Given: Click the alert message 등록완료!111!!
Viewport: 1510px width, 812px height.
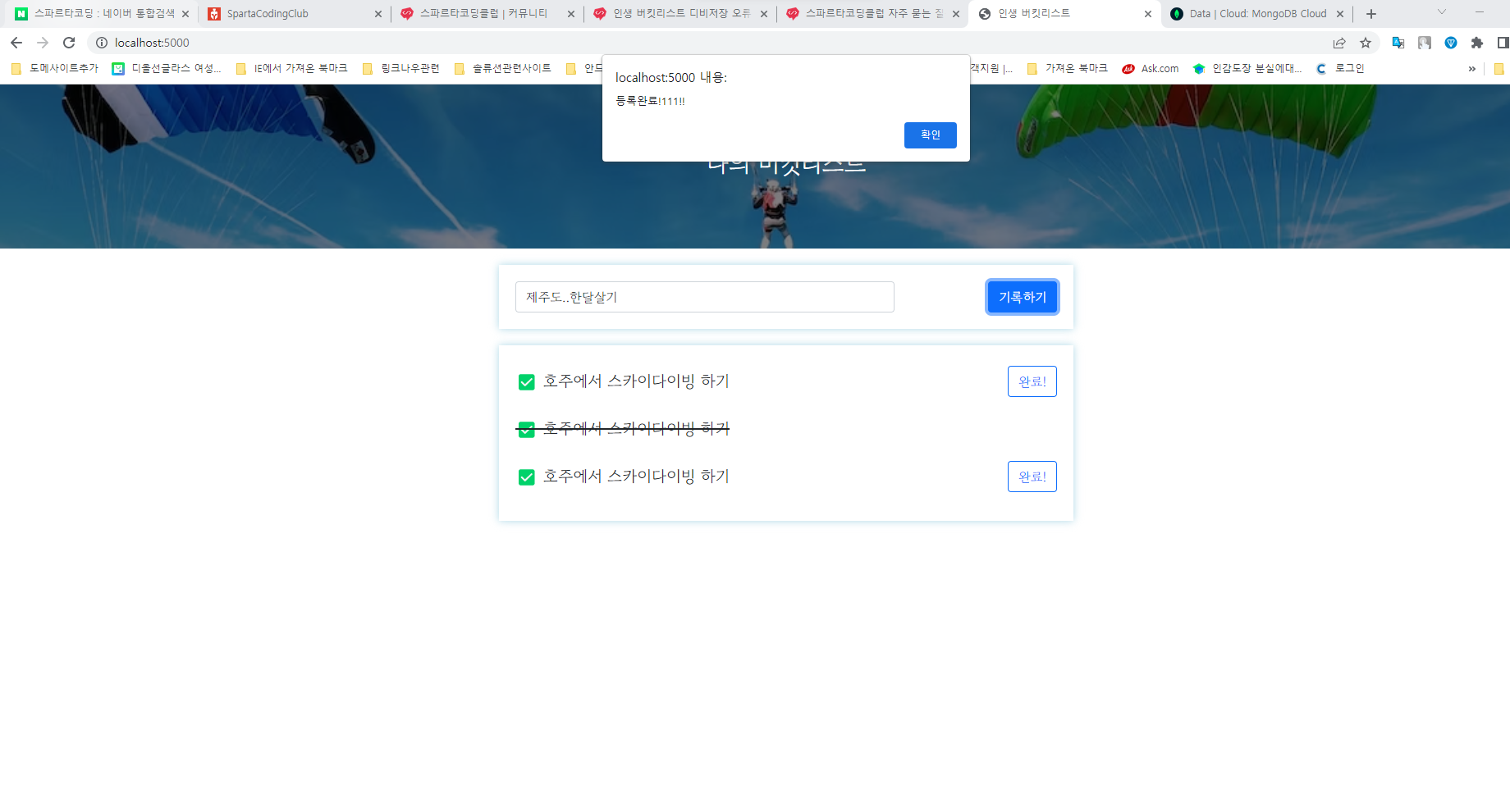Looking at the screenshot, I should coord(650,101).
